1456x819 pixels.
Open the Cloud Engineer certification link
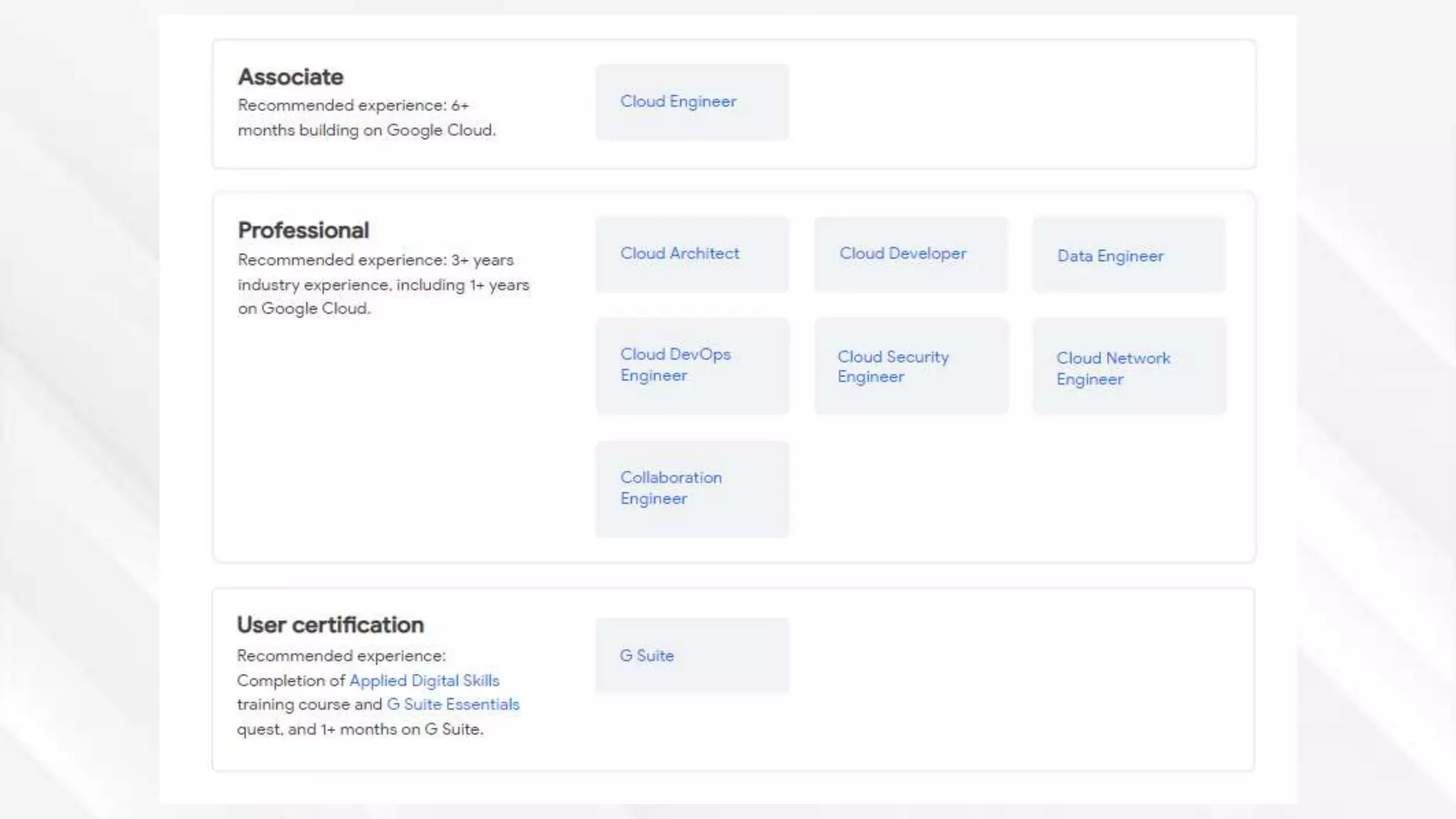tap(678, 102)
